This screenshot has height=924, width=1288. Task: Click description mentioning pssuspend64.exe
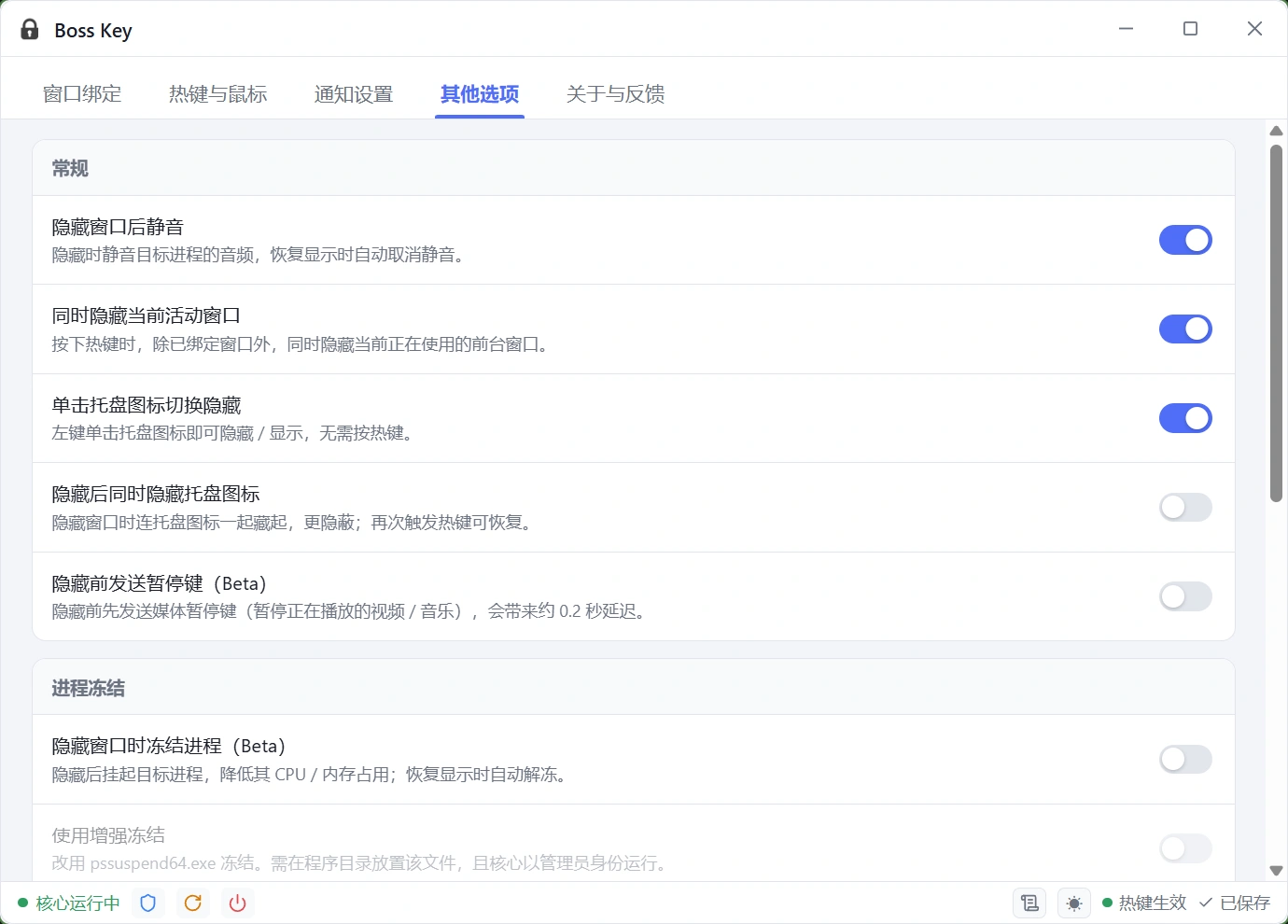pyautogui.click(x=362, y=863)
